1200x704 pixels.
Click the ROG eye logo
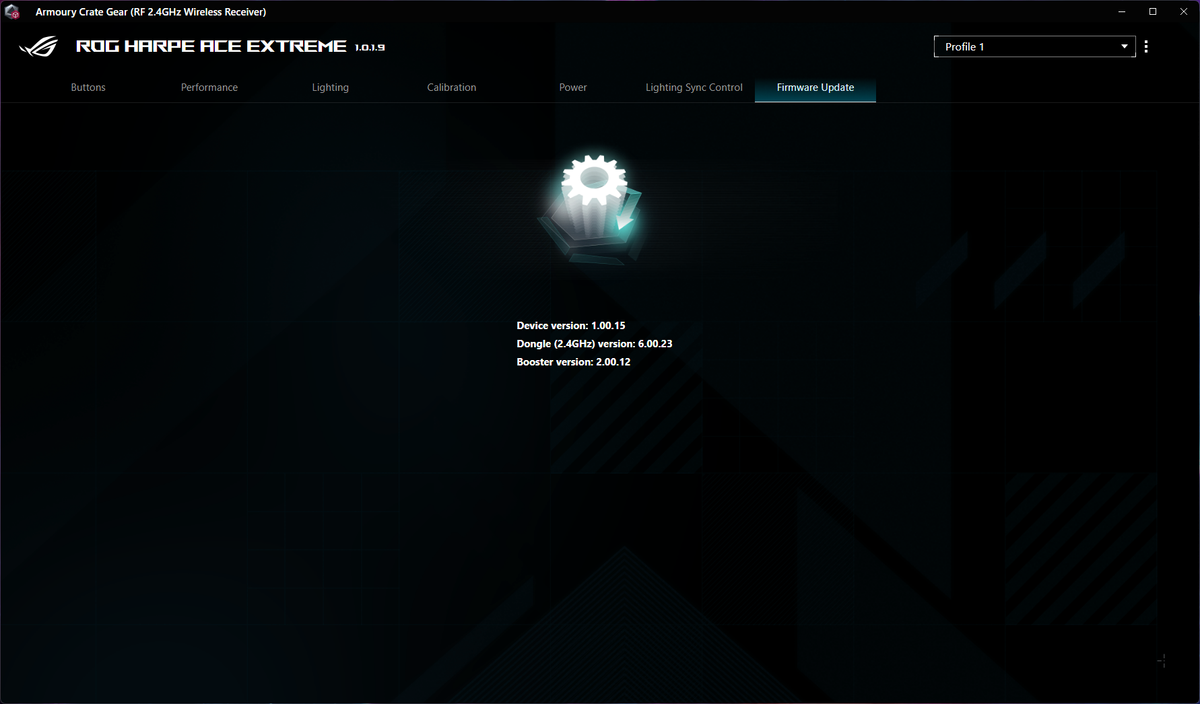(38, 47)
